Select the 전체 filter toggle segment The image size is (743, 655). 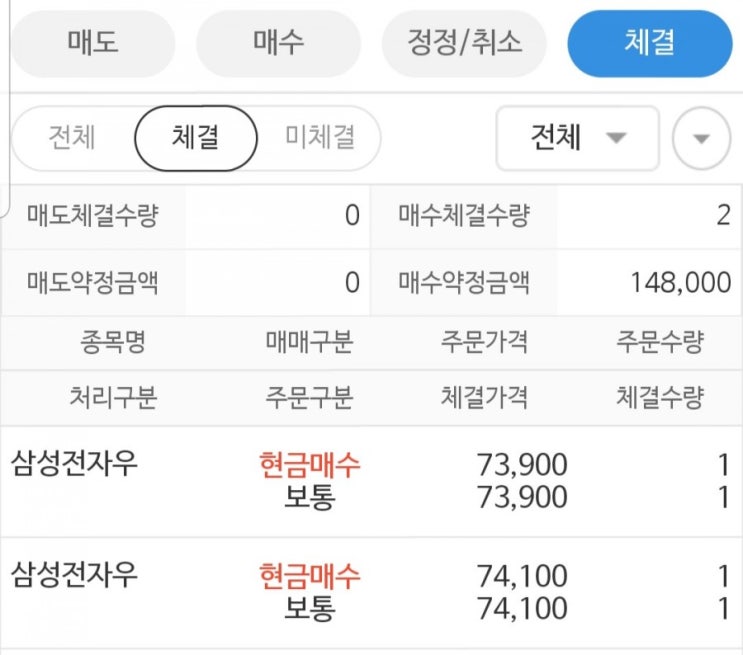click(x=72, y=137)
